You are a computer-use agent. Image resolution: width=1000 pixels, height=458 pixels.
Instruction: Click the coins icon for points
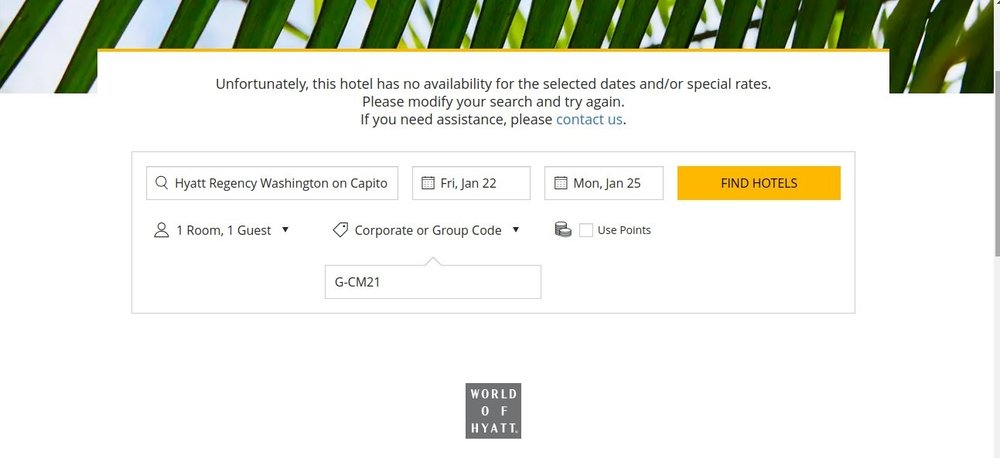(563, 230)
